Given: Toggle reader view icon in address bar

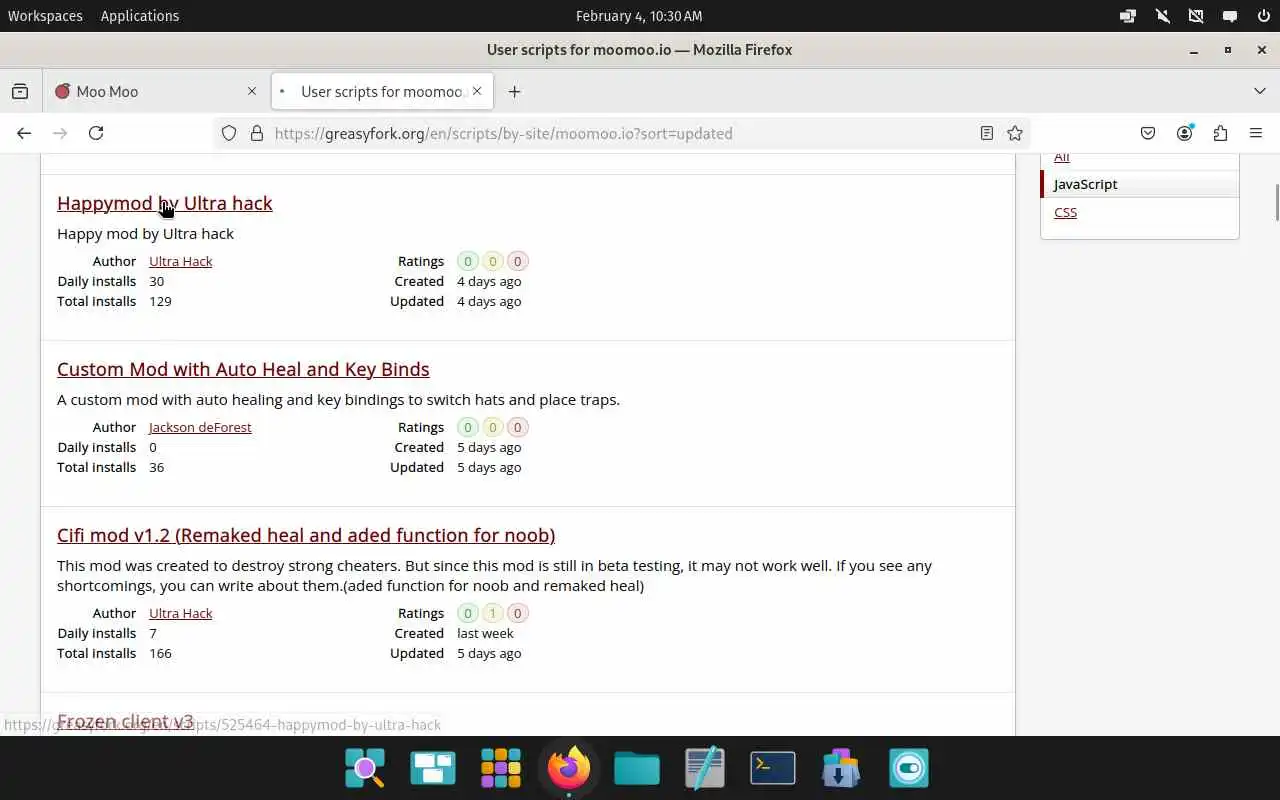Looking at the screenshot, I should click(987, 133).
